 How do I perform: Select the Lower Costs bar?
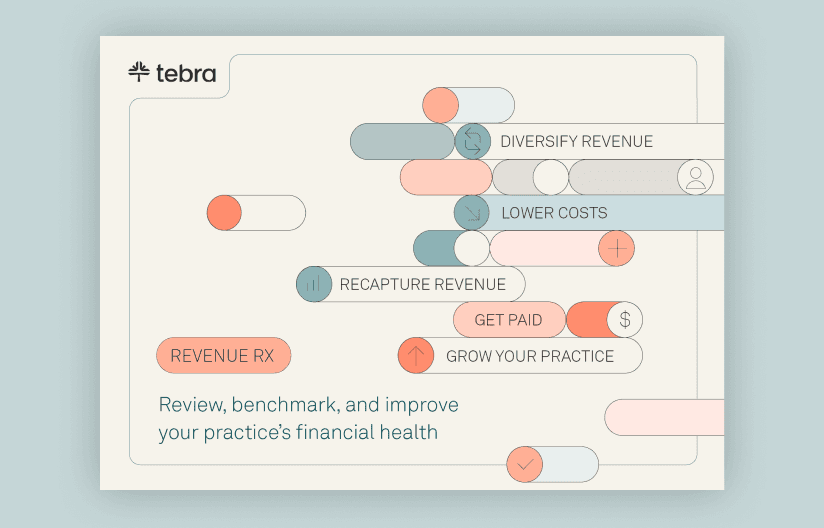click(589, 213)
